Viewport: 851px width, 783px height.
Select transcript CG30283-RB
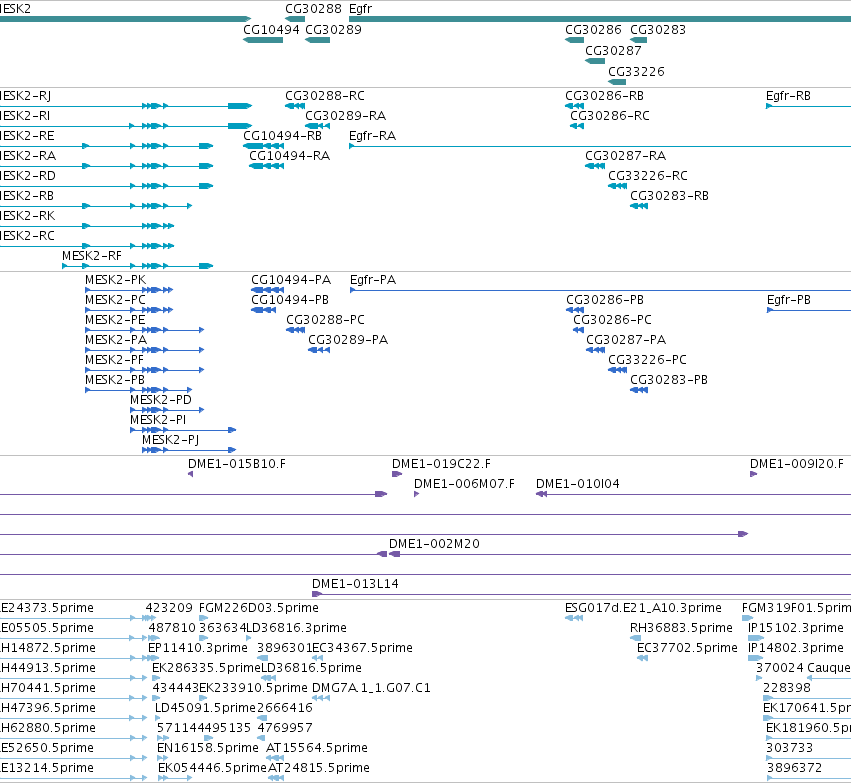(x=669, y=196)
